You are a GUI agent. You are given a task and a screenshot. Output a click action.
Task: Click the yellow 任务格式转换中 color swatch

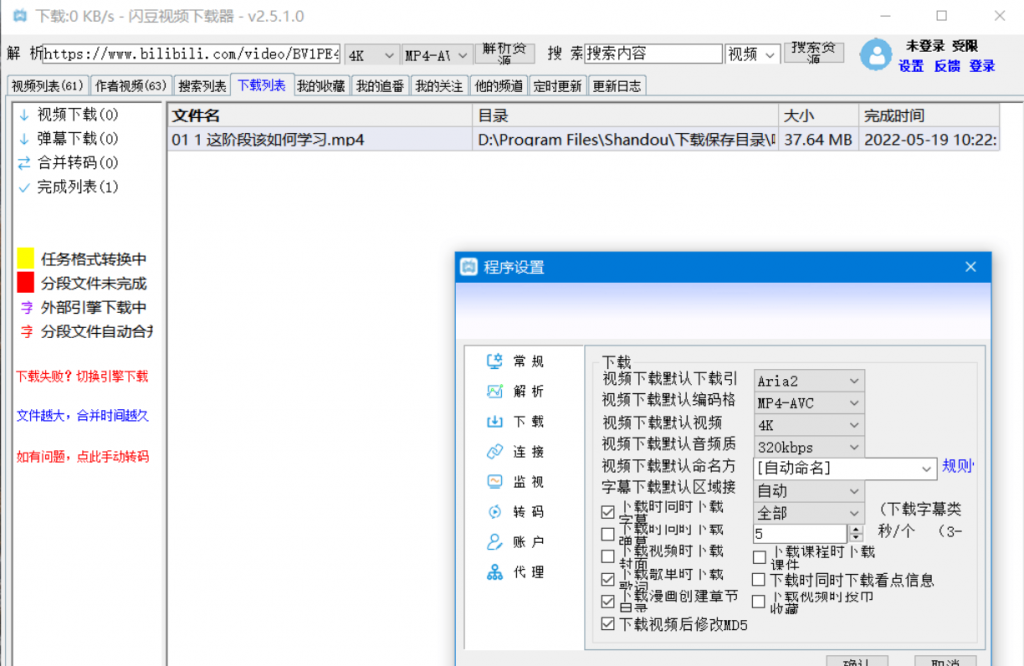[x=25, y=258]
